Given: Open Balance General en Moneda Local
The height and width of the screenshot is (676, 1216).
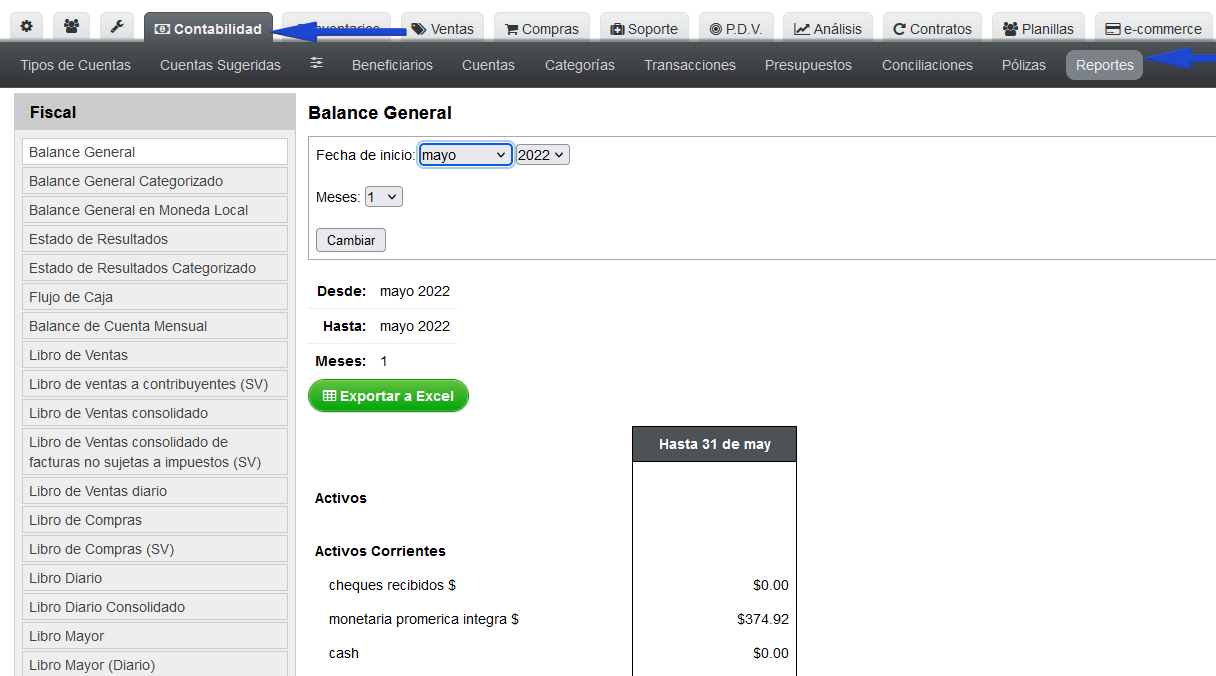Looking at the screenshot, I should 155,210.
